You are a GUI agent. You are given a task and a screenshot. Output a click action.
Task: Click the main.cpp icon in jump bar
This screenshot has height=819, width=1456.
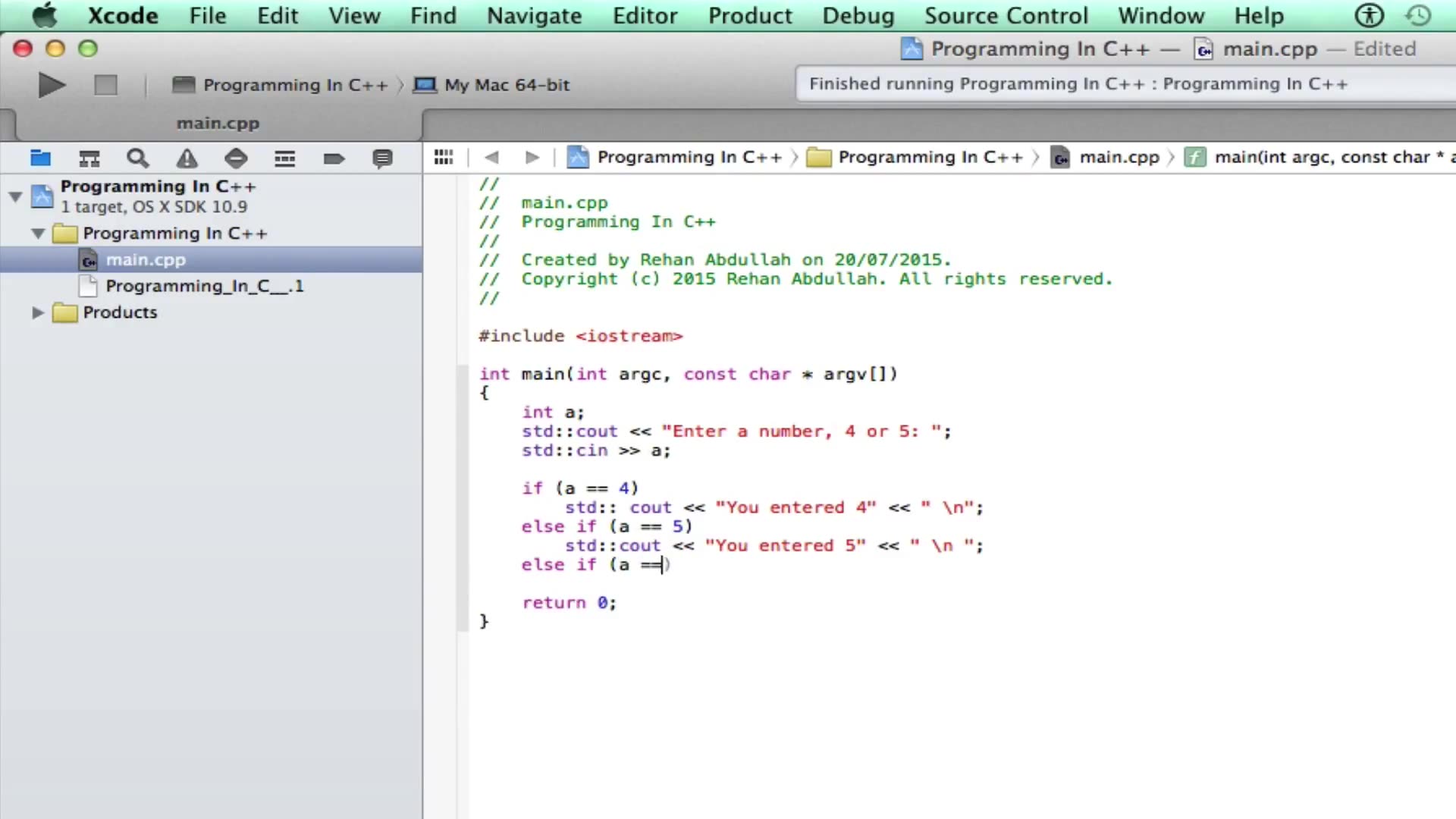point(1060,157)
